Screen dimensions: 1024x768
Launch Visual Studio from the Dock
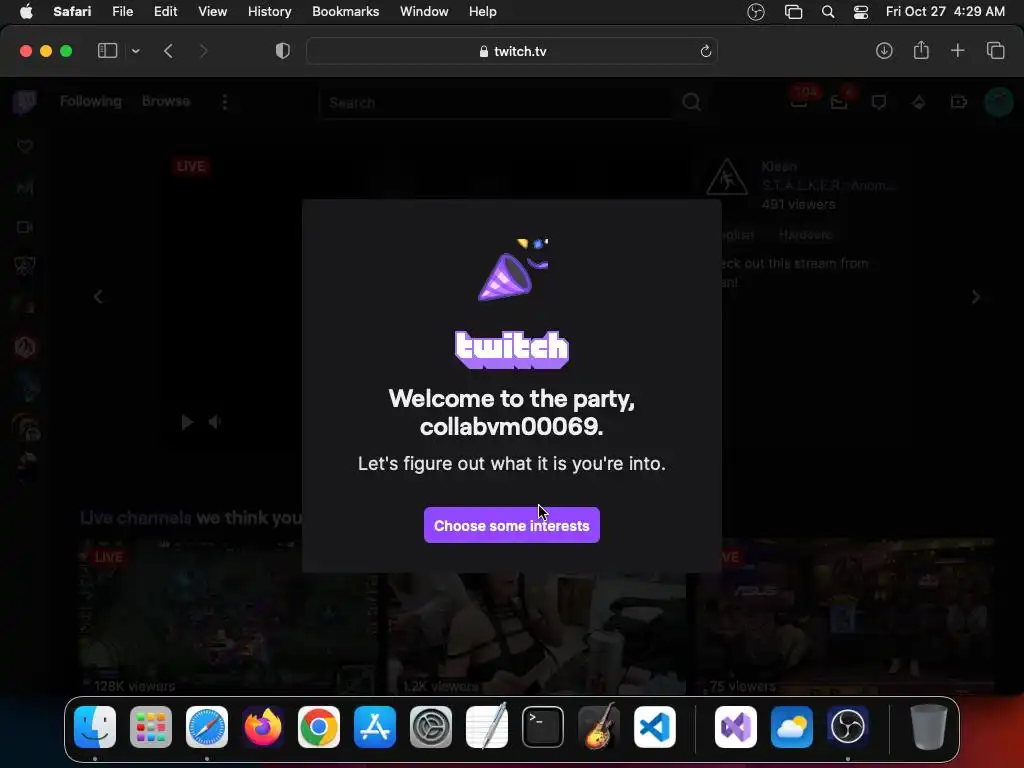coord(736,726)
